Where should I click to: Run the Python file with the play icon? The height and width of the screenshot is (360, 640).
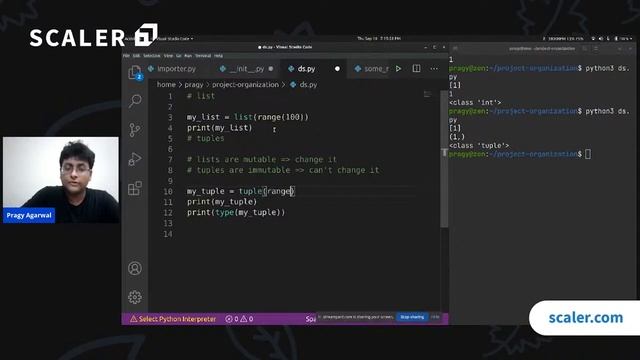398,69
